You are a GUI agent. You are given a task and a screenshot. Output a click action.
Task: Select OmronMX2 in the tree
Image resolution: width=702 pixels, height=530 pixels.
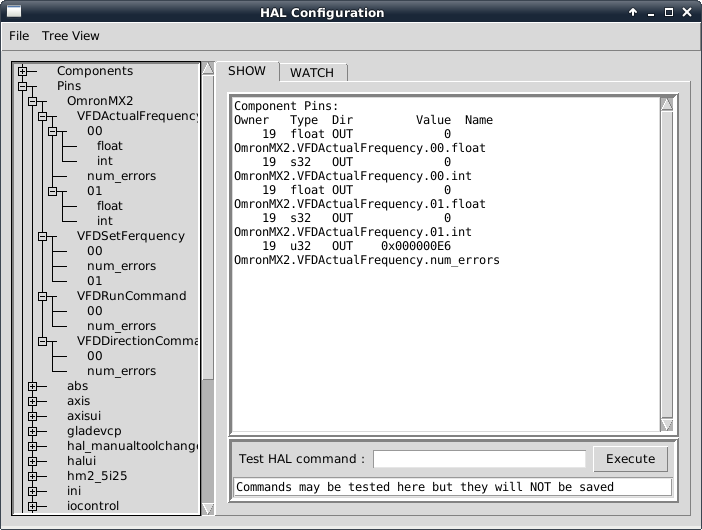[x=100, y=101]
